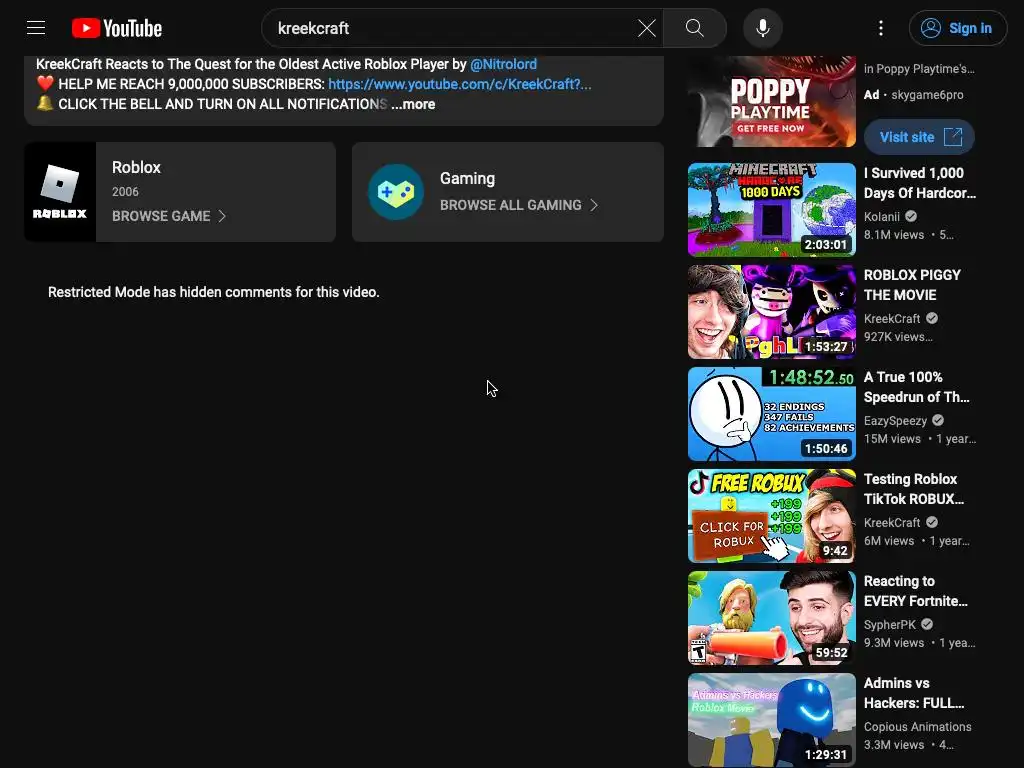Start voice search with the microphone
Viewport: 1024px width, 768px height.
pyautogui.click(x=763, y=28)
